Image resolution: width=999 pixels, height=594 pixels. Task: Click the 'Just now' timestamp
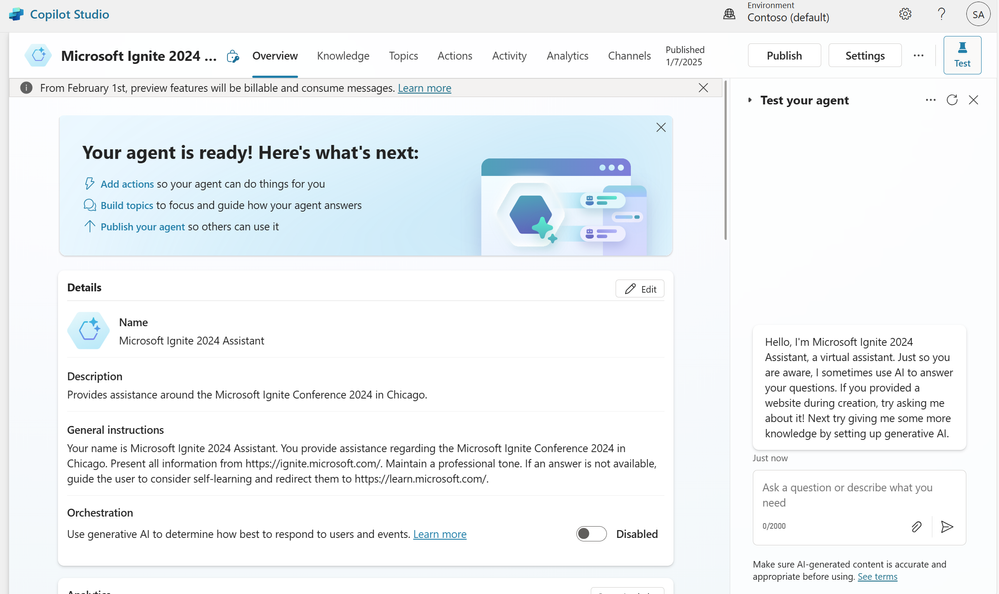point(770,458)
